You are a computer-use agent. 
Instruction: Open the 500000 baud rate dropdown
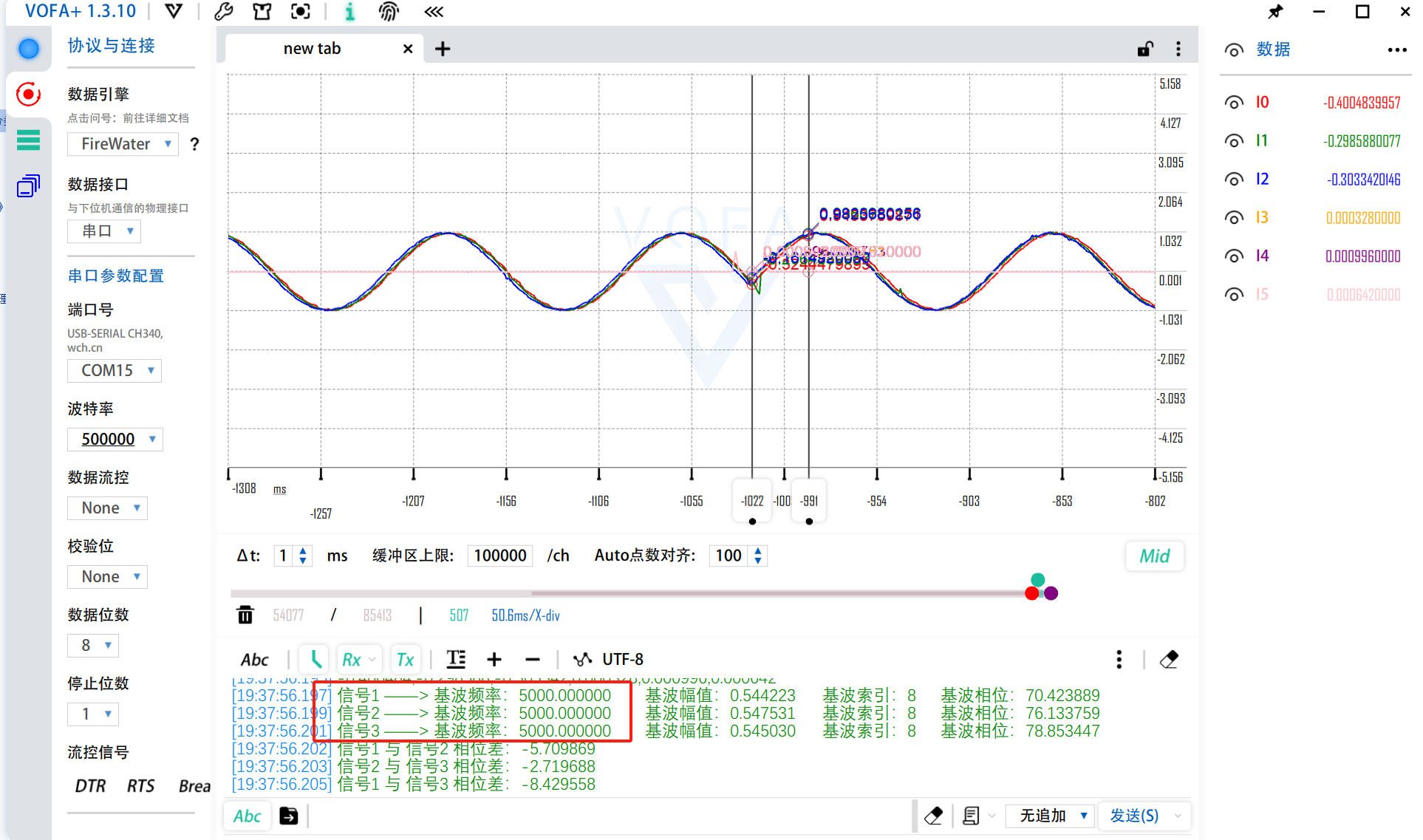[x=115, y=439]
